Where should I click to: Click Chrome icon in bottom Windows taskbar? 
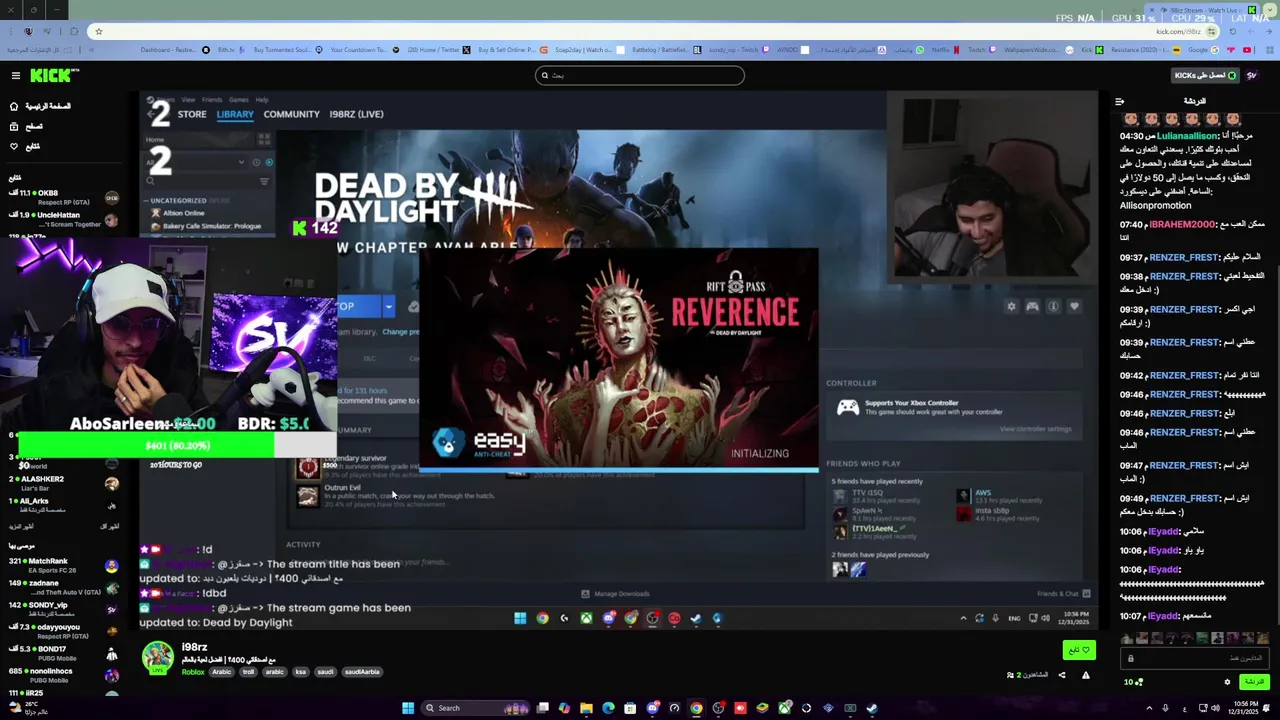pyautogui.click(x=696, y=708)
